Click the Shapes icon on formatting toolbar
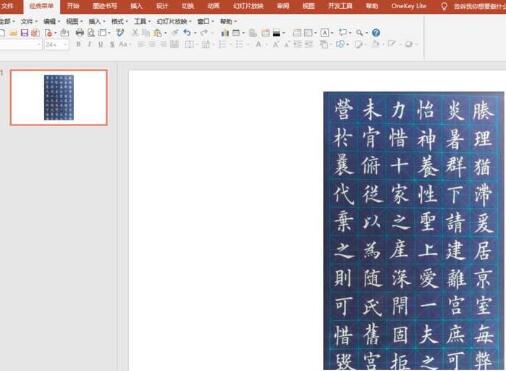 coord(340,44)
